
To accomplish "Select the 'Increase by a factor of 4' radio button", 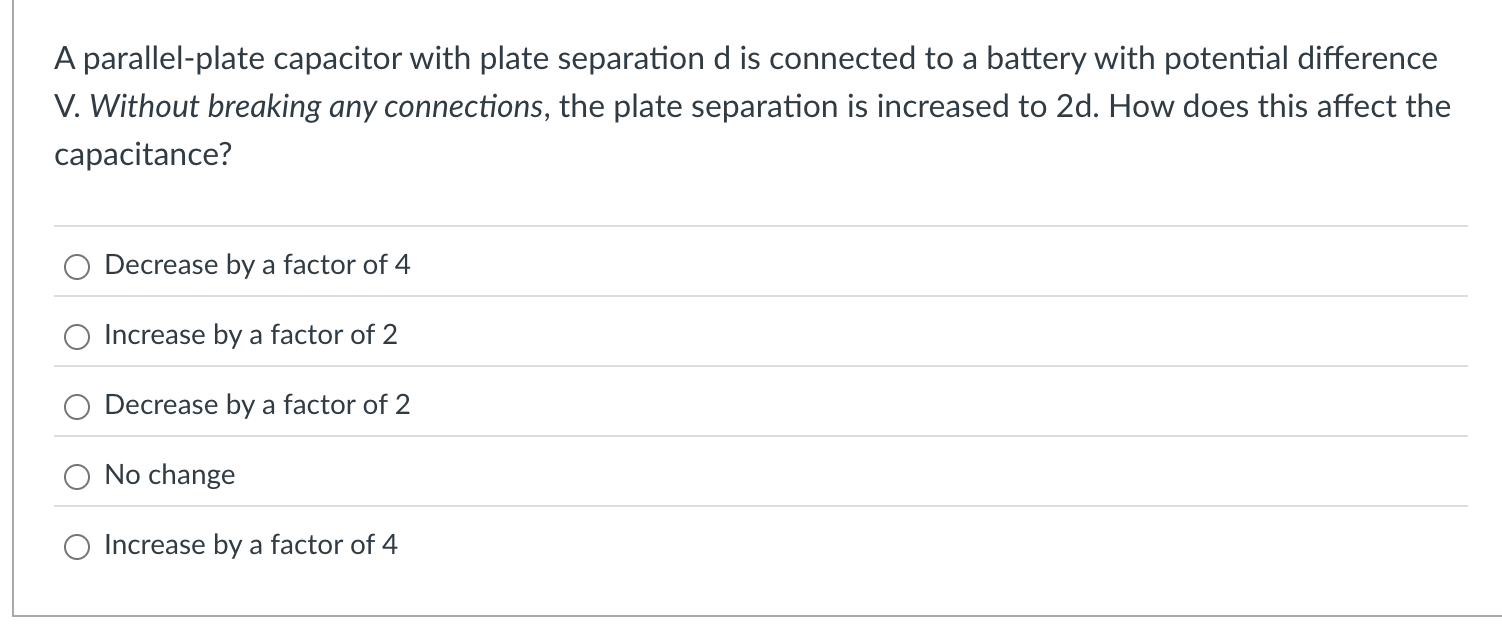I will (77, 546).
